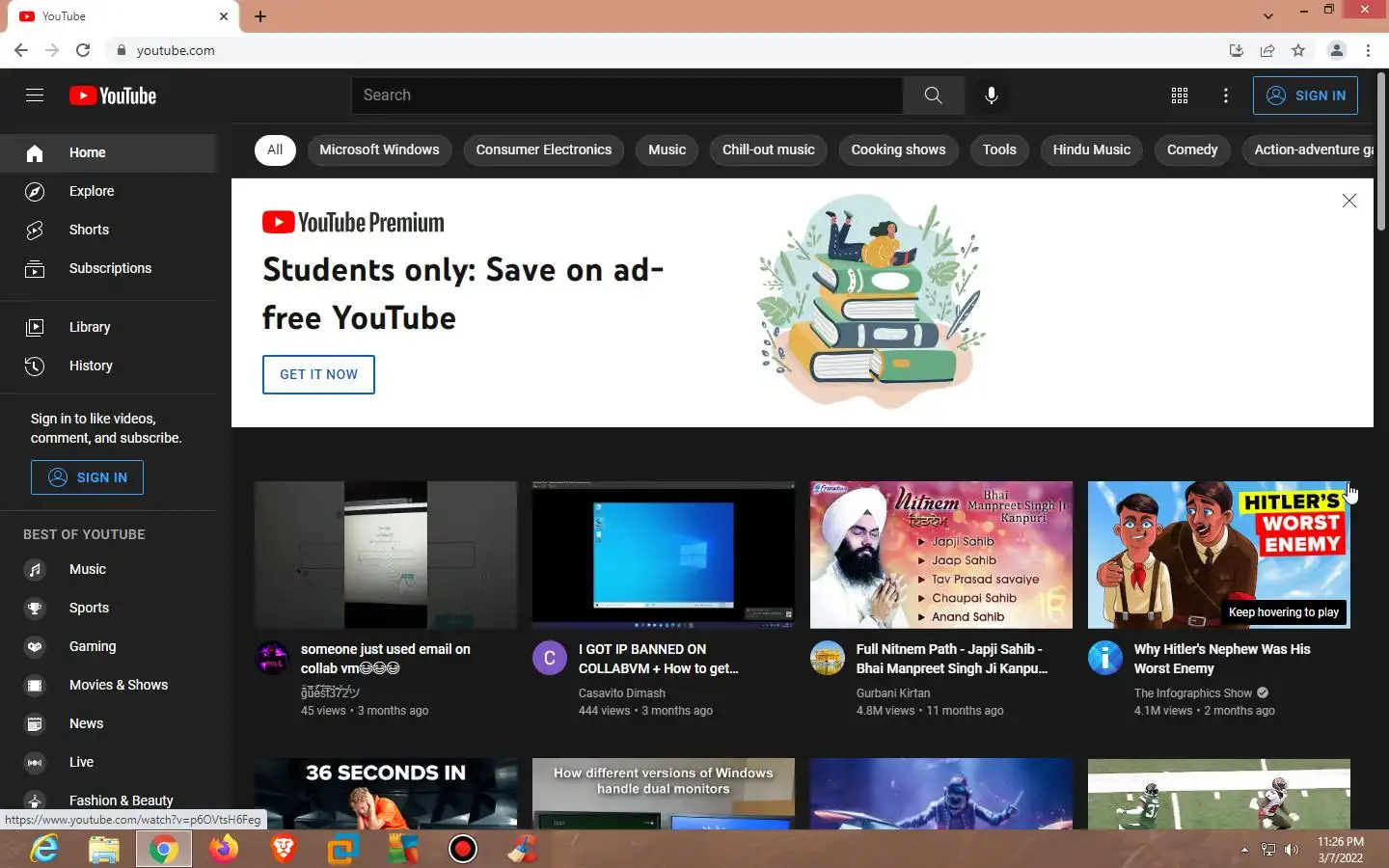Click Gurbani Kirtan channel avatar

(828, 658)
